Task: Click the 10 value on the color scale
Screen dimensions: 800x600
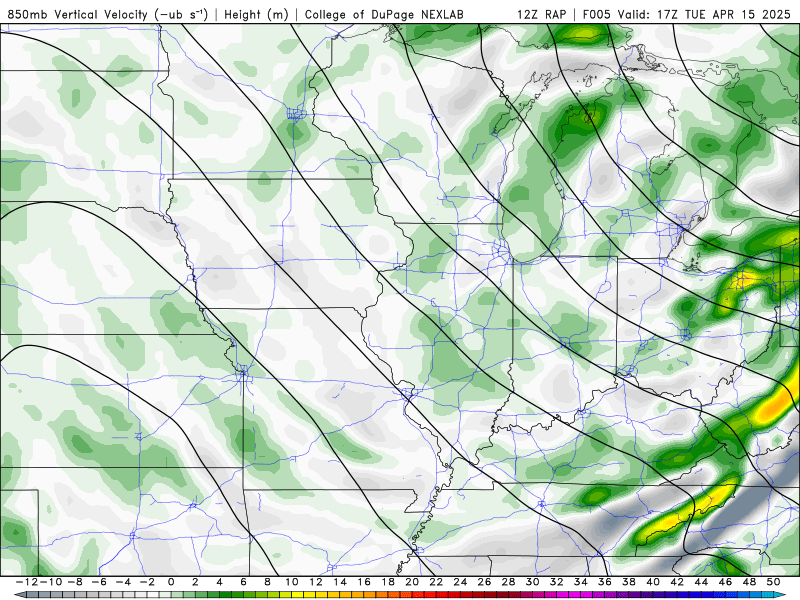Action: click(291, 582)
